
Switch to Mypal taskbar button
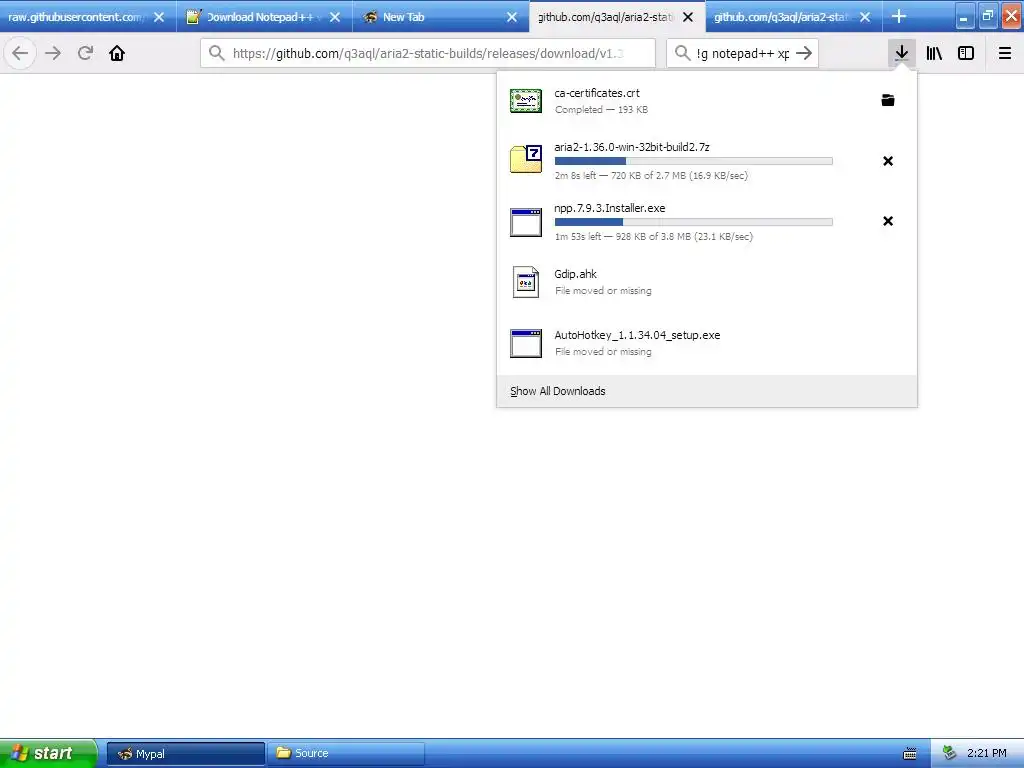pos(185,754)
